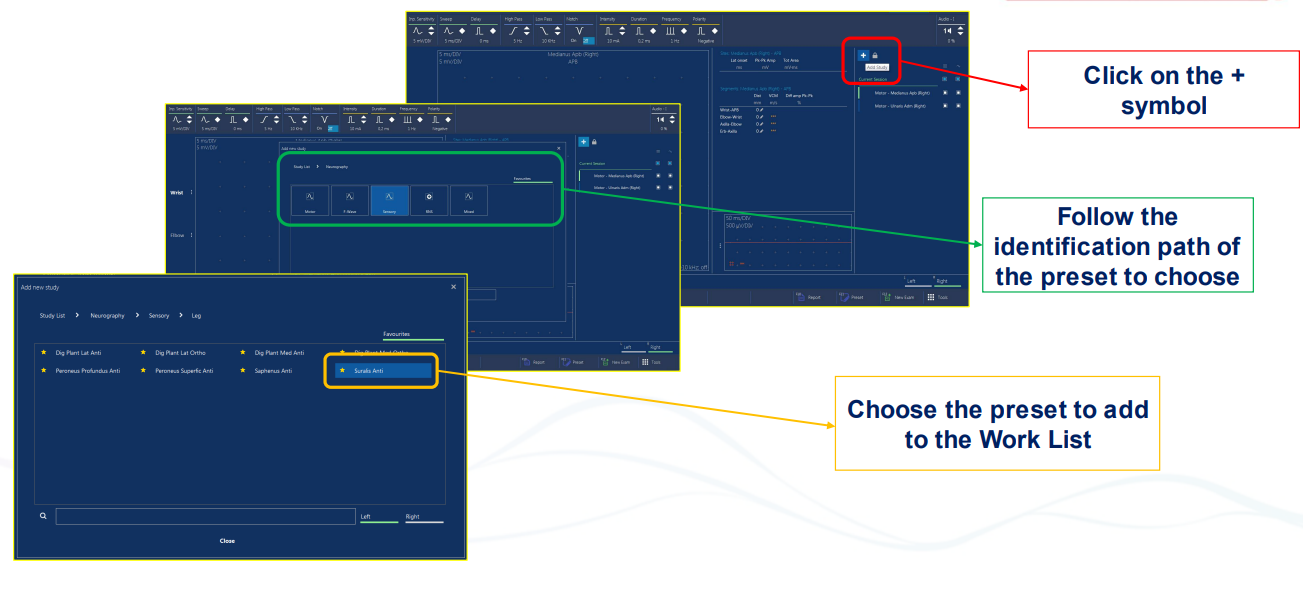Click the star beside Saphenus Anti
This screenshot has width=1303, height=593.
244,371
